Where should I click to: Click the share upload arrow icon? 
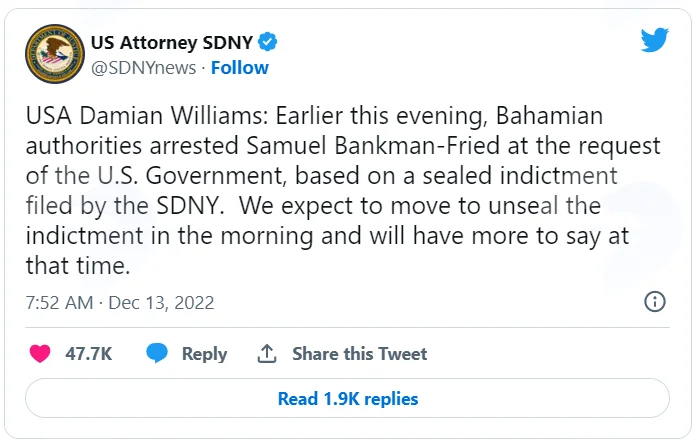tap(267, 354)
